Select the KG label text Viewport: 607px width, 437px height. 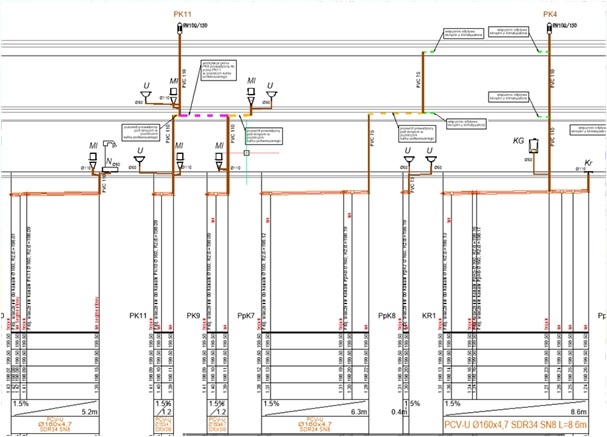tap(519, 142)
